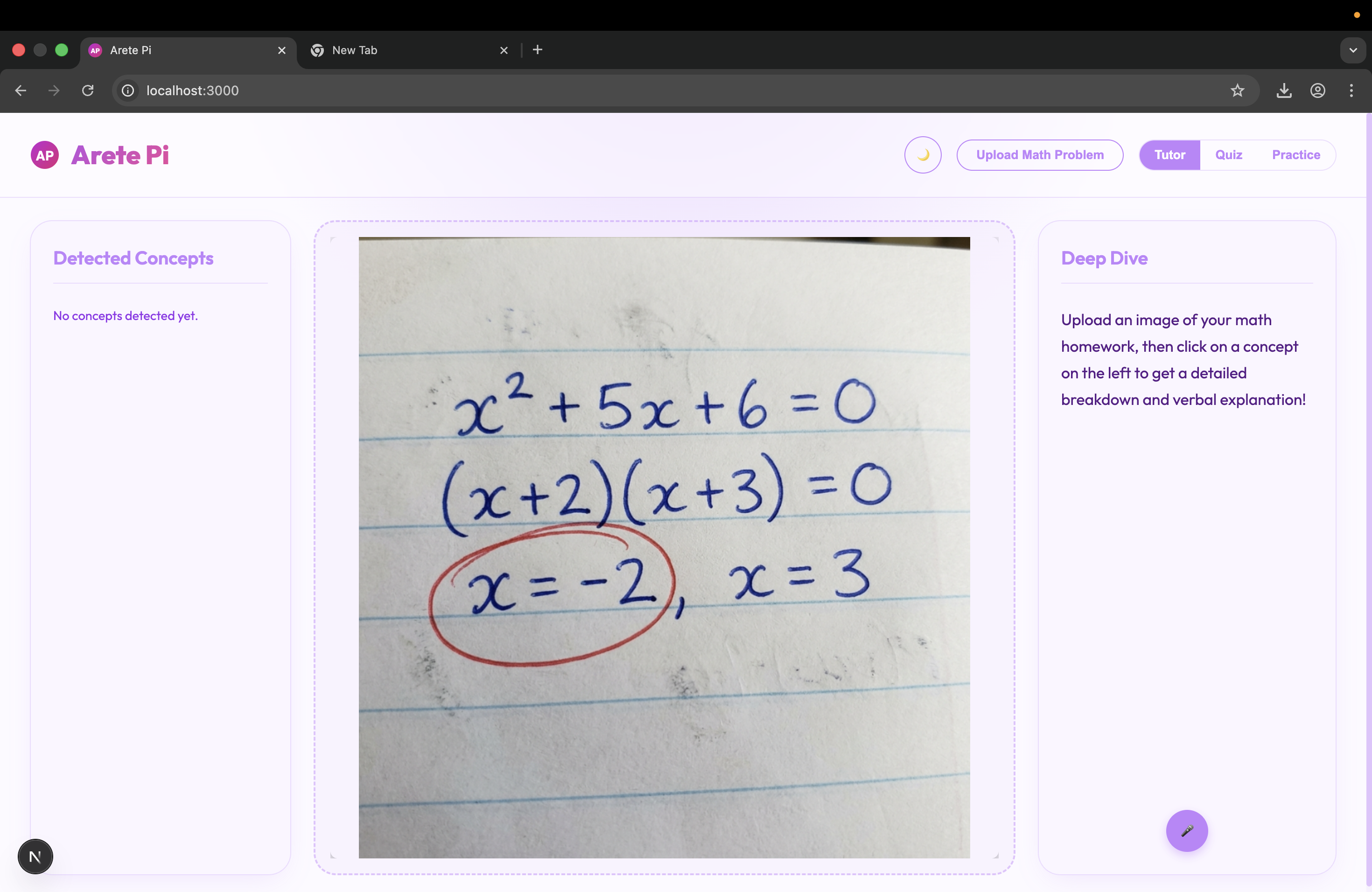Open the Chrome profile icon
This screenshot has width=1372, height=892.
coord(1317,91)
